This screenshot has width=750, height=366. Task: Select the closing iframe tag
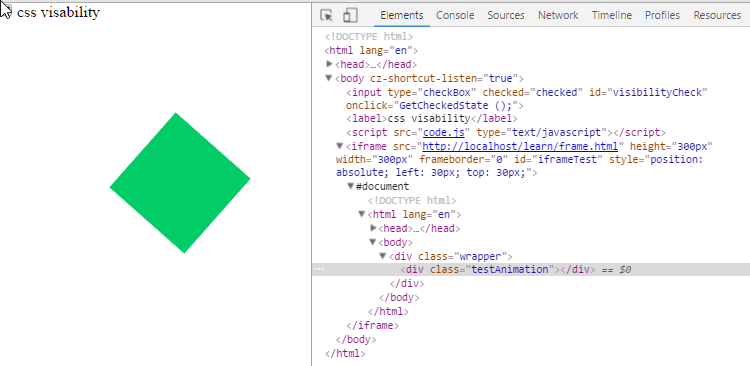(x=373, y=325)
